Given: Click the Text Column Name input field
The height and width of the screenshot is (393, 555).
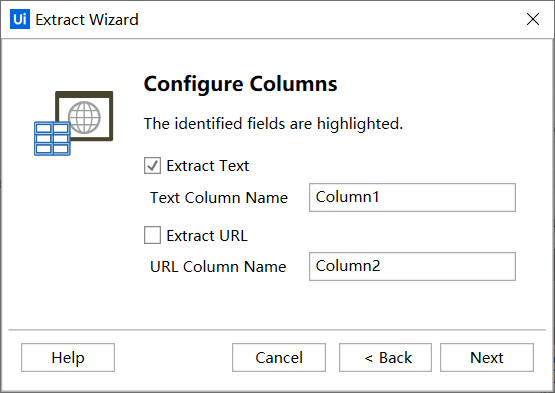Looking at the screenshot, I should pos(412,198).
